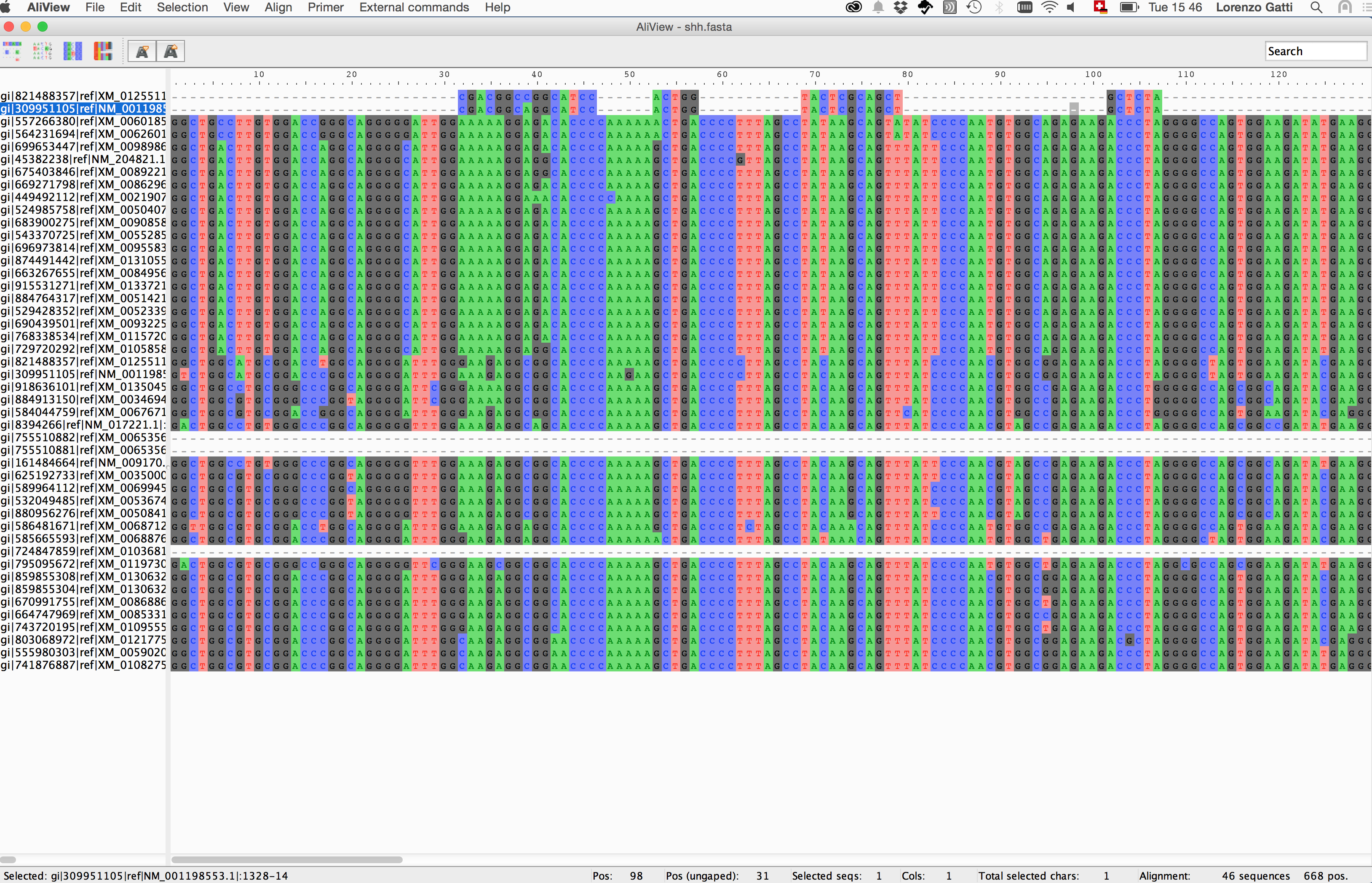Select sequence gi|586481671|ref|XM_0068712
The width and height of the screenshot is (1372, 883).
[x=83, y=526]
